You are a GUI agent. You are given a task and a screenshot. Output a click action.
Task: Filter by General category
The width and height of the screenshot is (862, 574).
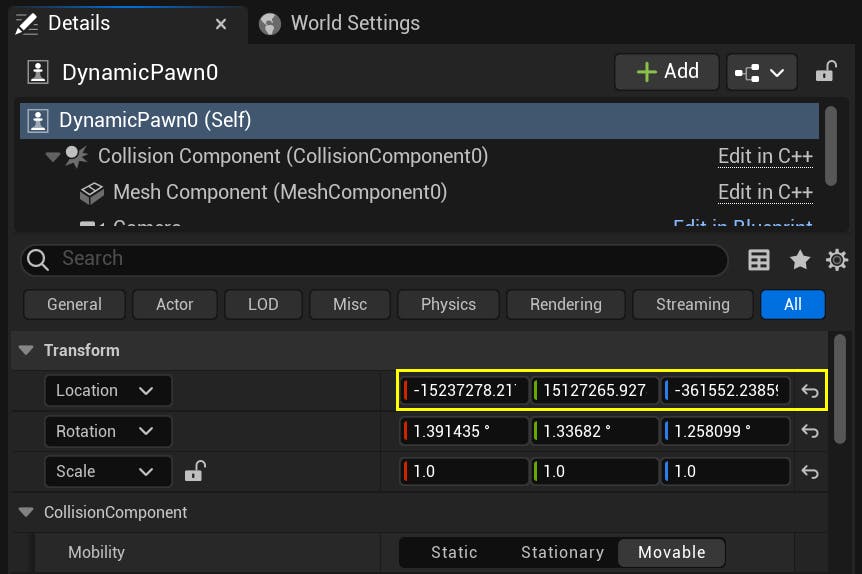coord(74,305)
